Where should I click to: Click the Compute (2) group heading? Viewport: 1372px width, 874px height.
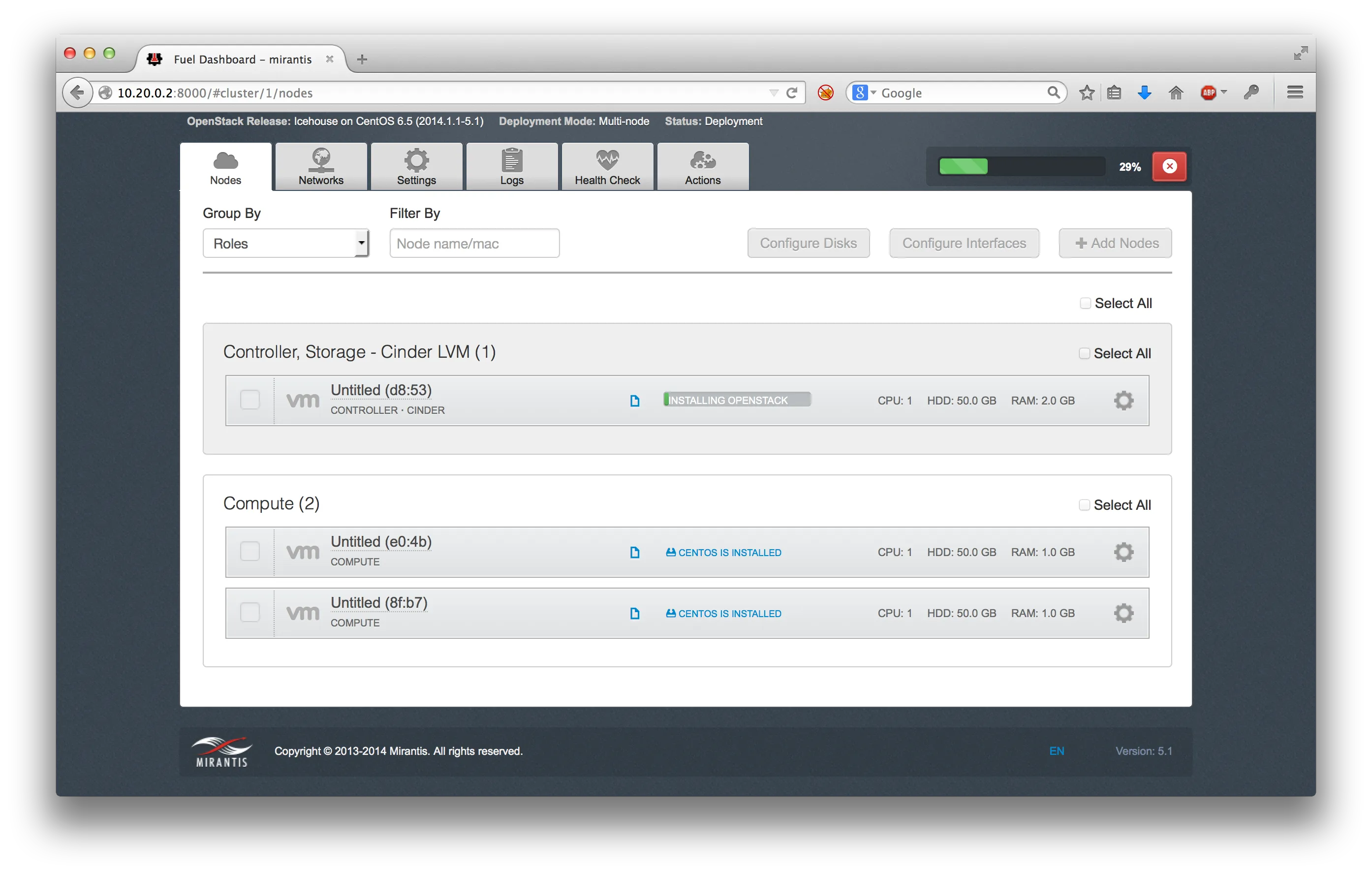pyautogui.click(x=271, y=503)
